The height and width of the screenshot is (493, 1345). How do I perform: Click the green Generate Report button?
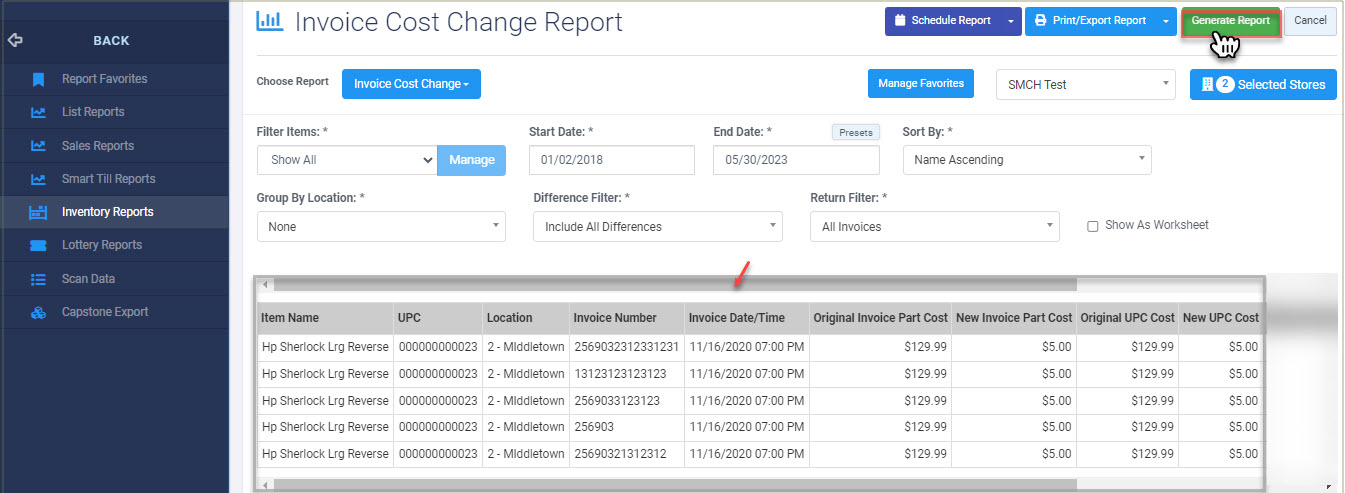pyautogui.click(x=1231, y=21)
